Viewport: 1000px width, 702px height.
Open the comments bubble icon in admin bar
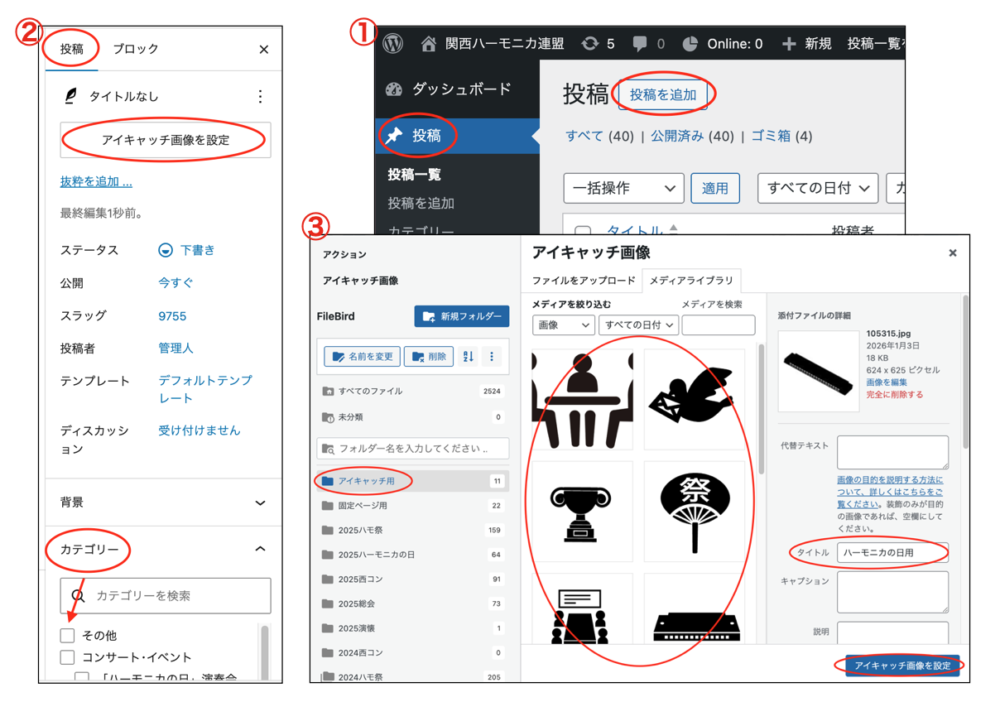640,43
